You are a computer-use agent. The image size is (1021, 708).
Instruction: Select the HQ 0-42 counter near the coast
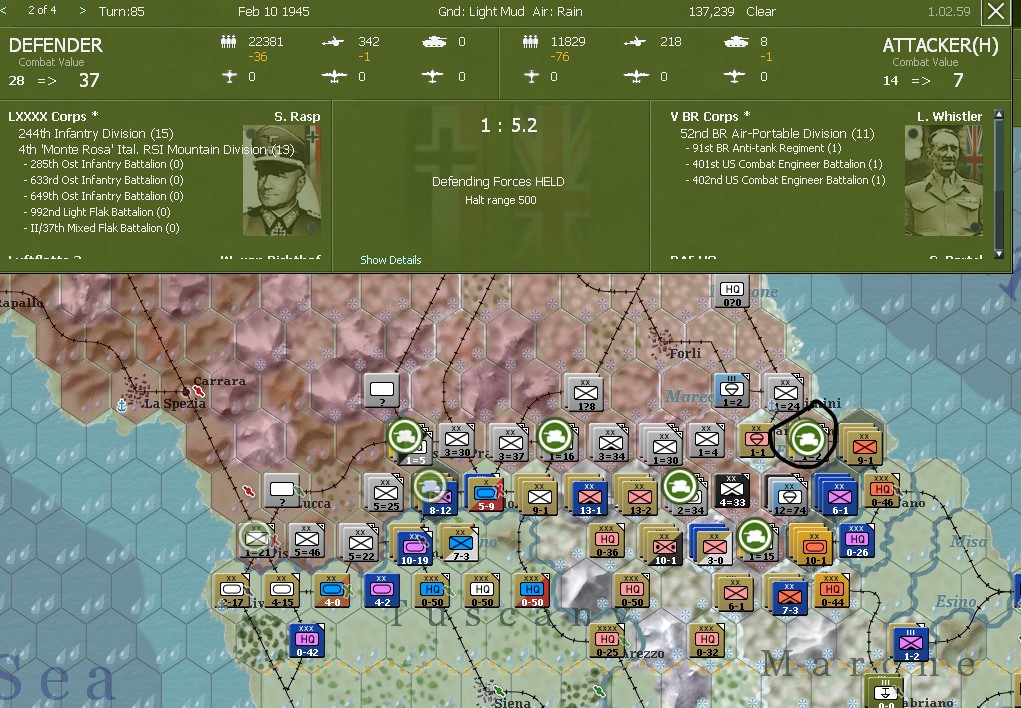[x=306, y=641]
